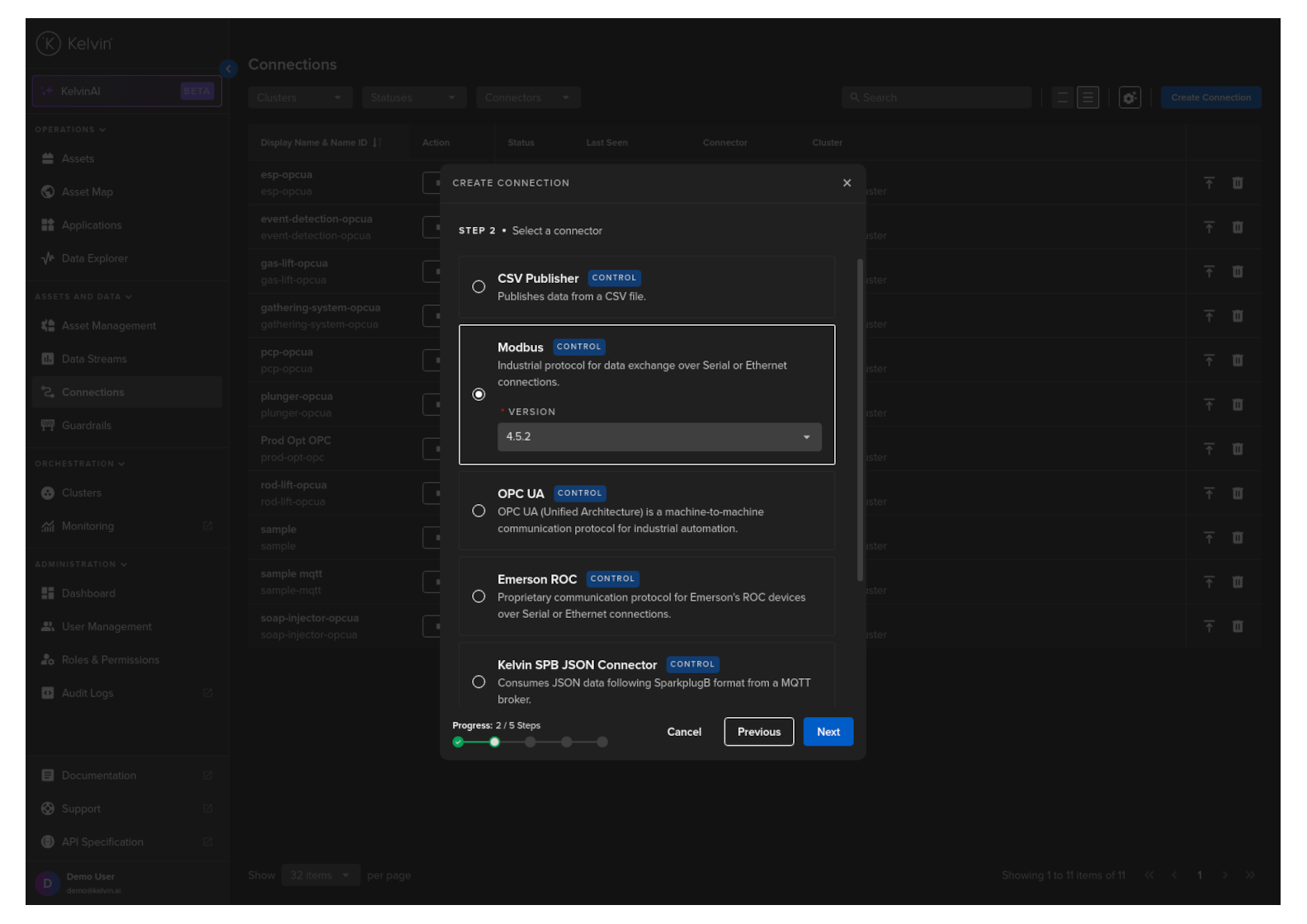This screenshot has height=924, width=1307.
Task: Click upgrade icon for gas-lift-opcua row
Action: coord(1209,271)
